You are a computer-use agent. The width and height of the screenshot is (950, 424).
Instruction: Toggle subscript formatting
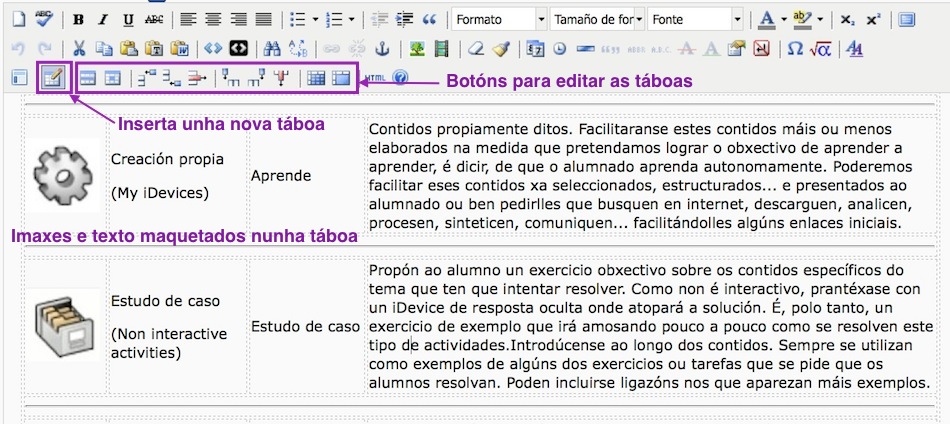[x=846, y=20]
